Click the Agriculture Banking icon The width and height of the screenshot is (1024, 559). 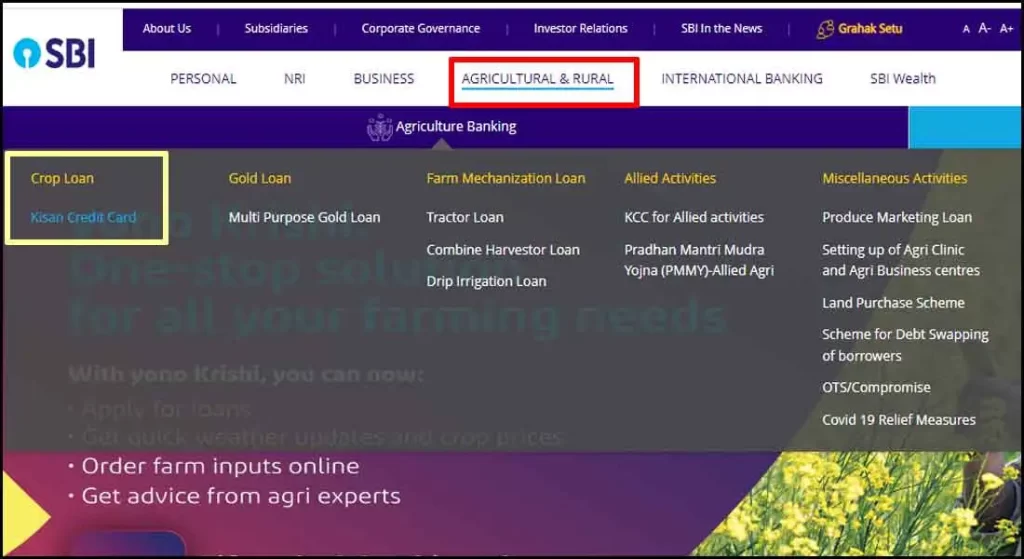coord(380,127)
